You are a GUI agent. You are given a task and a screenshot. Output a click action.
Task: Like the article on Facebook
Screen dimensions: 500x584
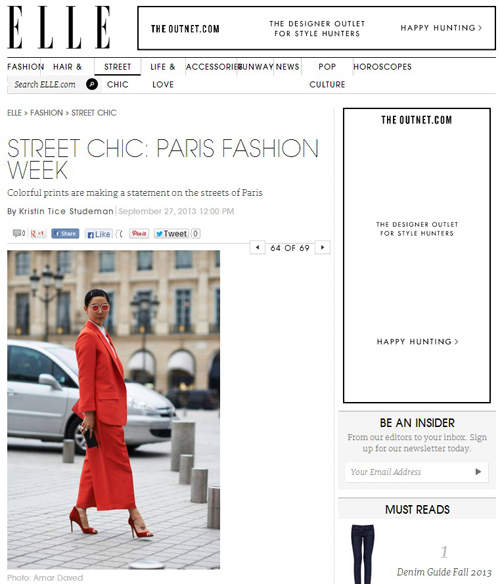tap(99, 234)
